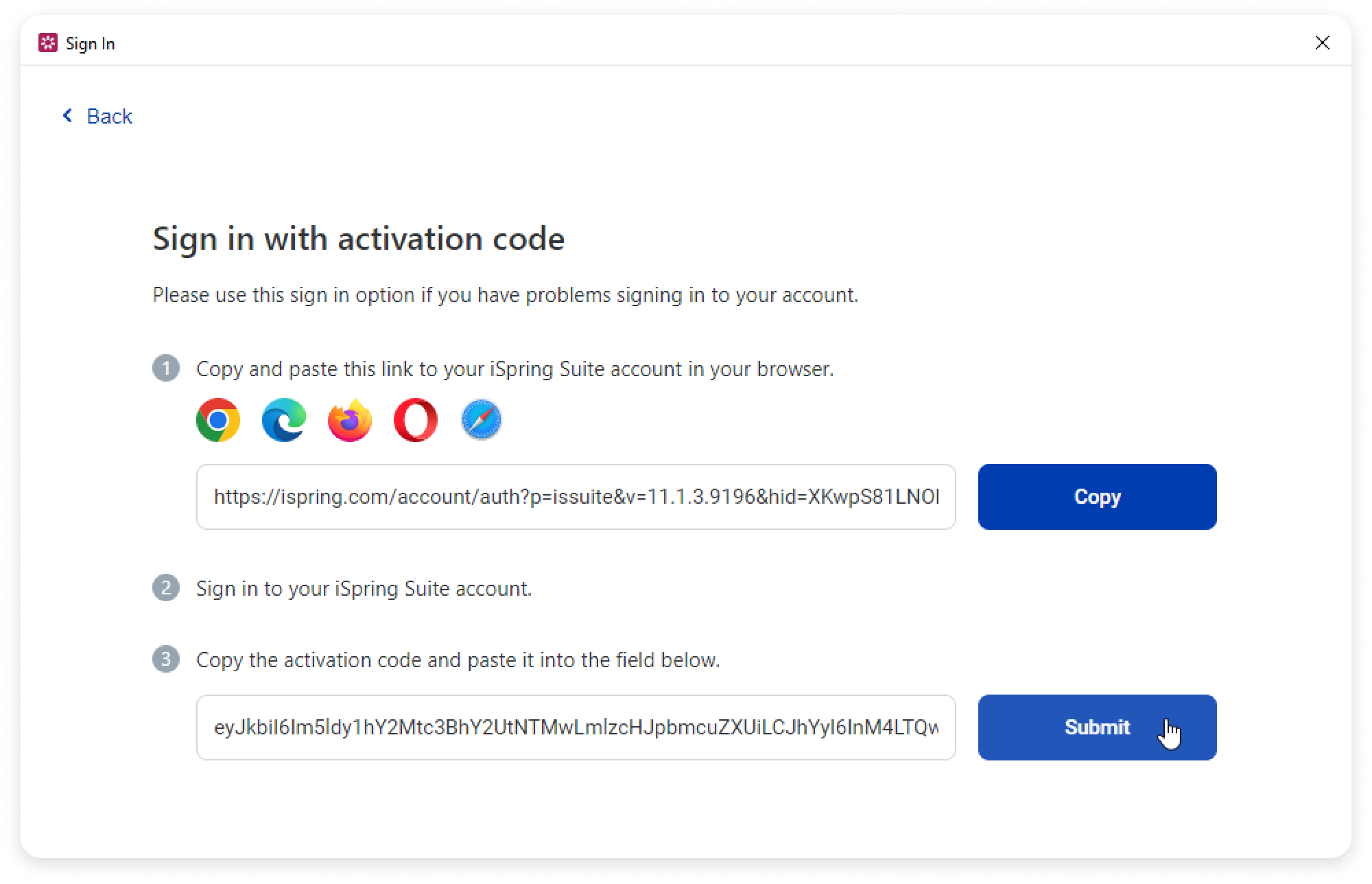Close the Sign In window
1372x884 pixels.
[1322, 43]
